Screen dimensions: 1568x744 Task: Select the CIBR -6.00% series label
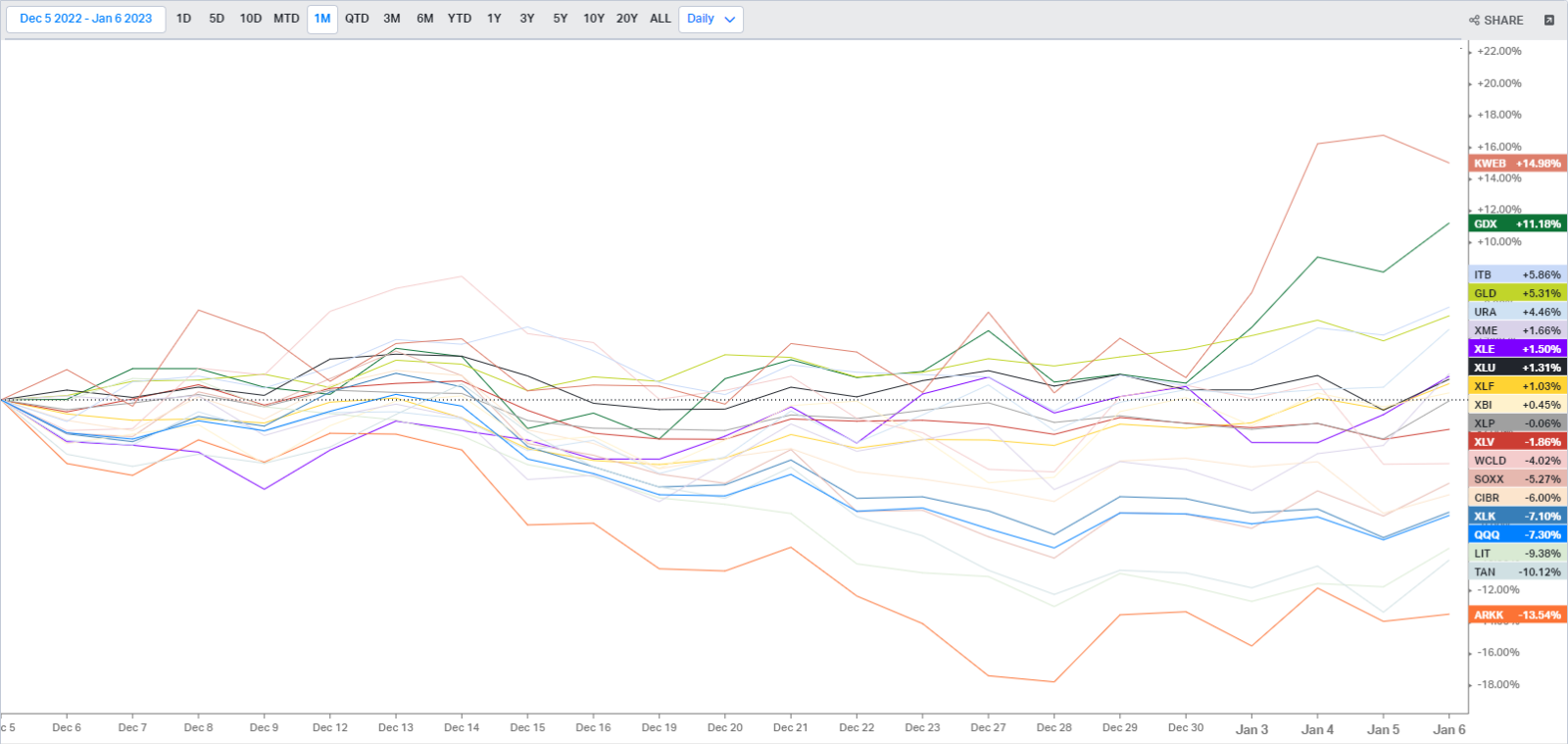click(1518, 498)
